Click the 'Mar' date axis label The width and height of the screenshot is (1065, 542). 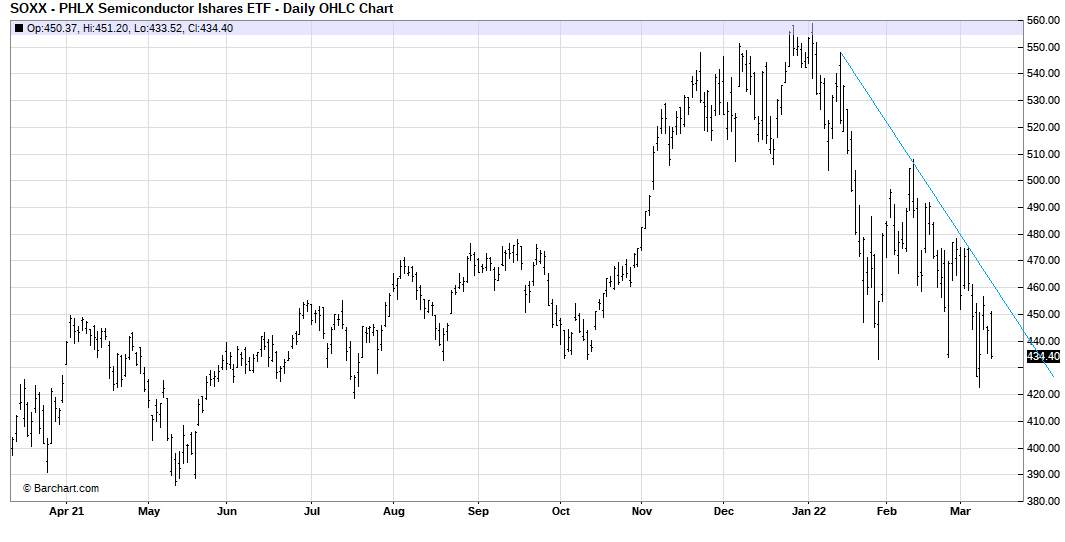(960, 511)
